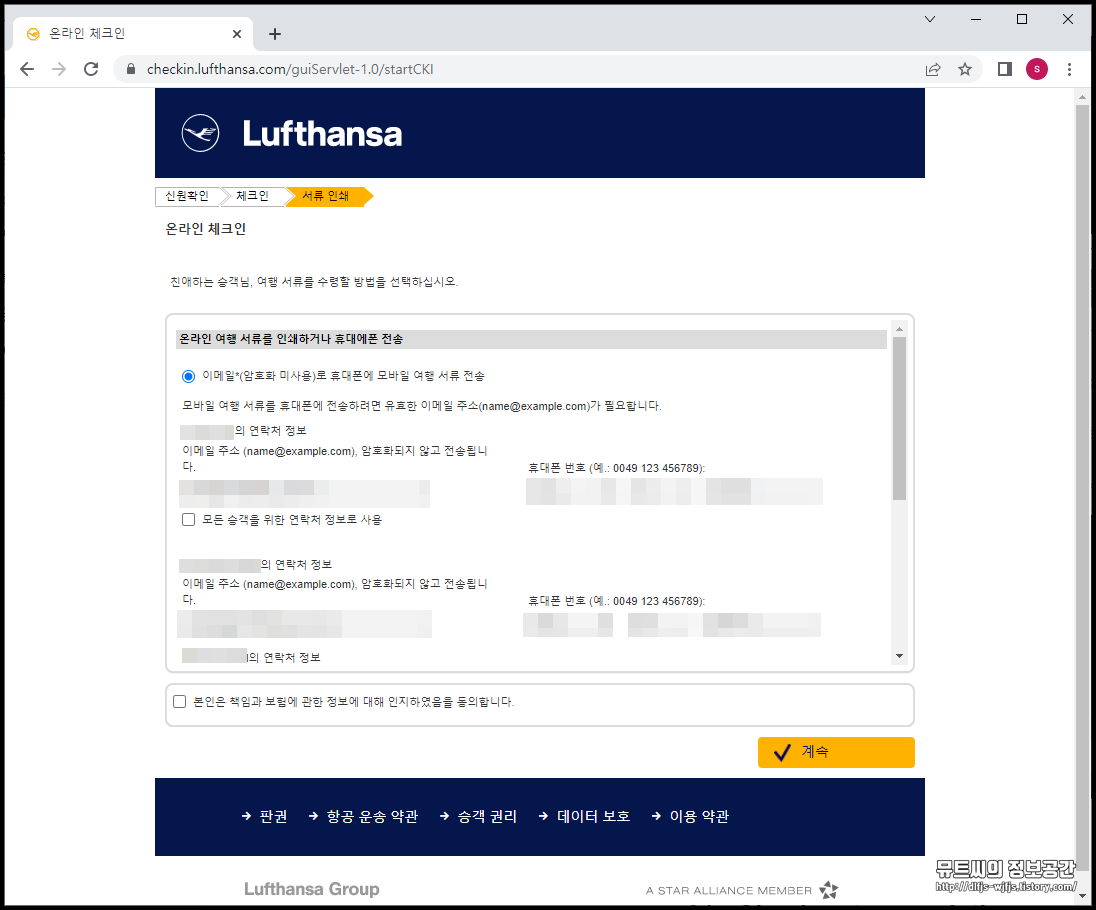Click the first passenger phone number field
1096x910 pixels.
pos(674,491)
